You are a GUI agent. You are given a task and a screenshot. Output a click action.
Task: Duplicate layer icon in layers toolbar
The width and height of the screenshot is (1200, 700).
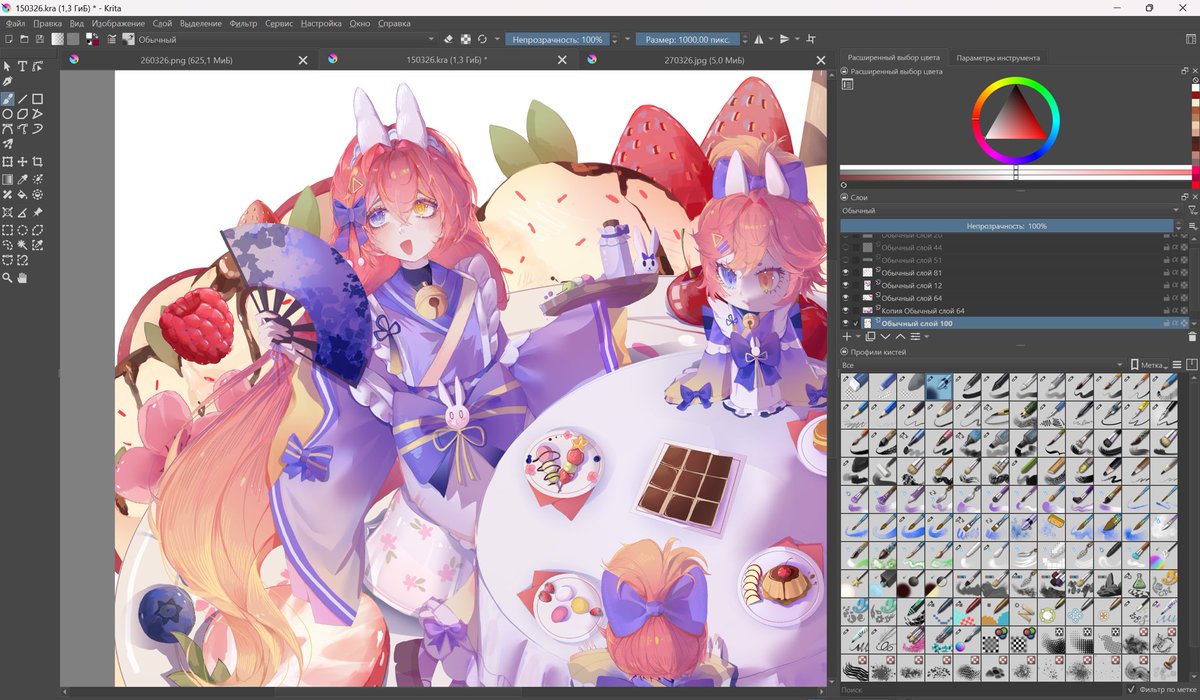click(870, 336)
